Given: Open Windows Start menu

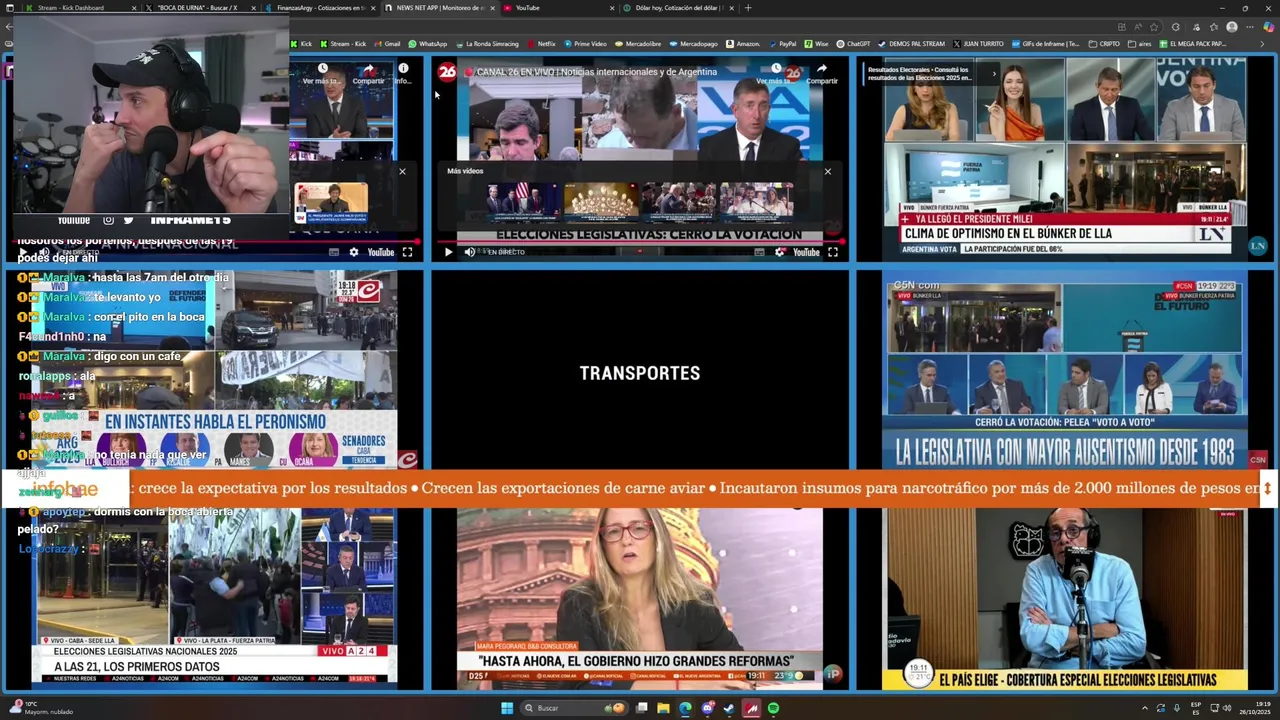Looking at the screenshot, I should click(507, 708).
